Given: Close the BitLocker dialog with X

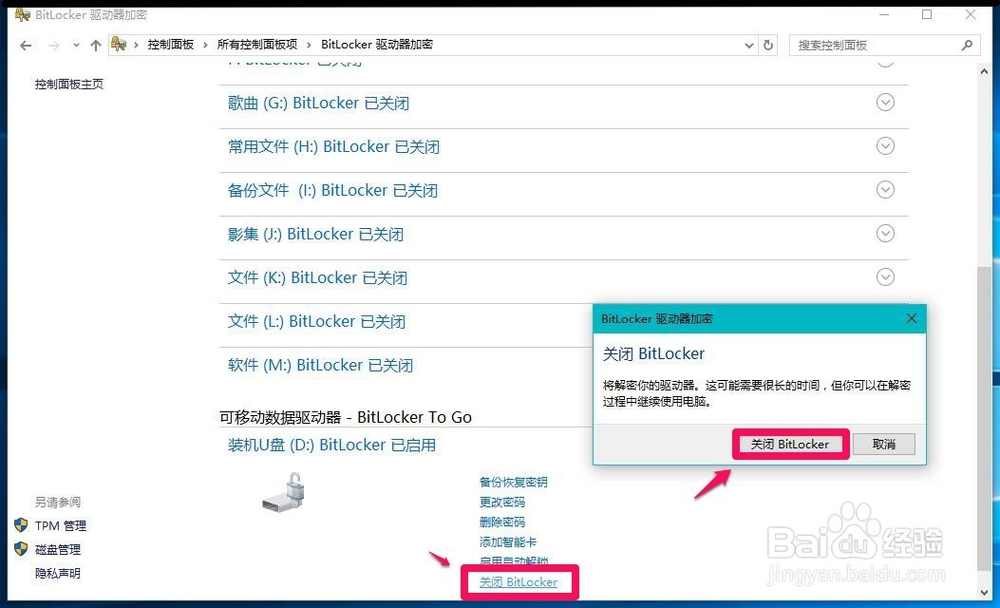Looking at the screenshot, I should [911, 318].
